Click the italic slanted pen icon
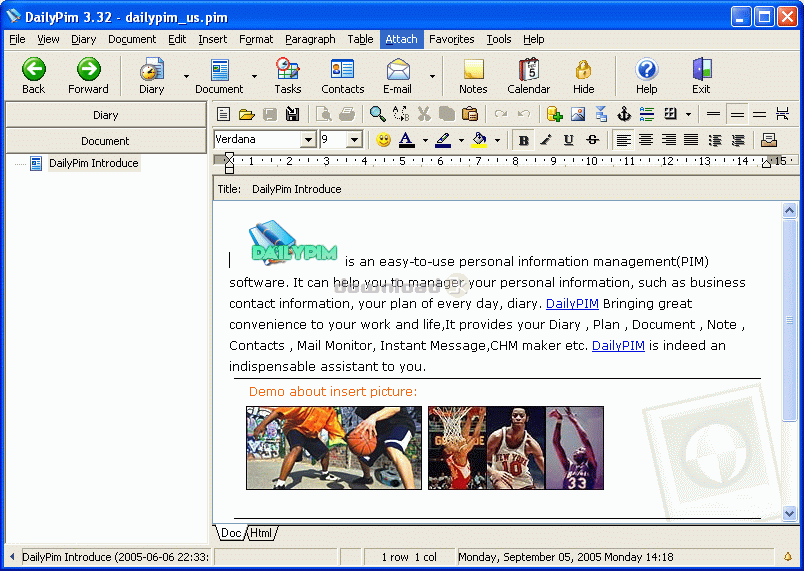The height and width of the screenshot is (571, 804). pyautogui.click(x=546, y=139)
